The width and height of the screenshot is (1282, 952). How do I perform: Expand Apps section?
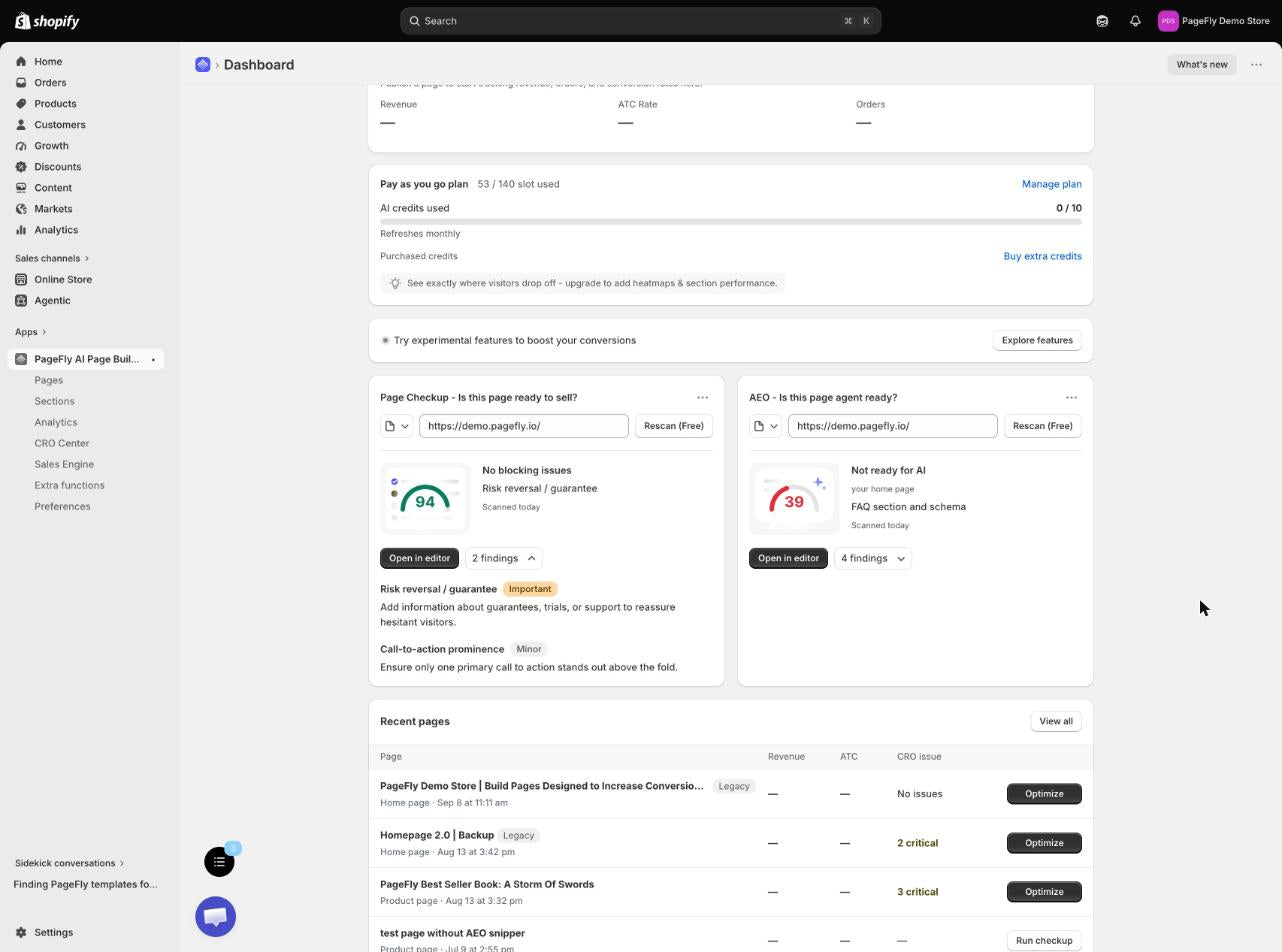tap(30, 332)
